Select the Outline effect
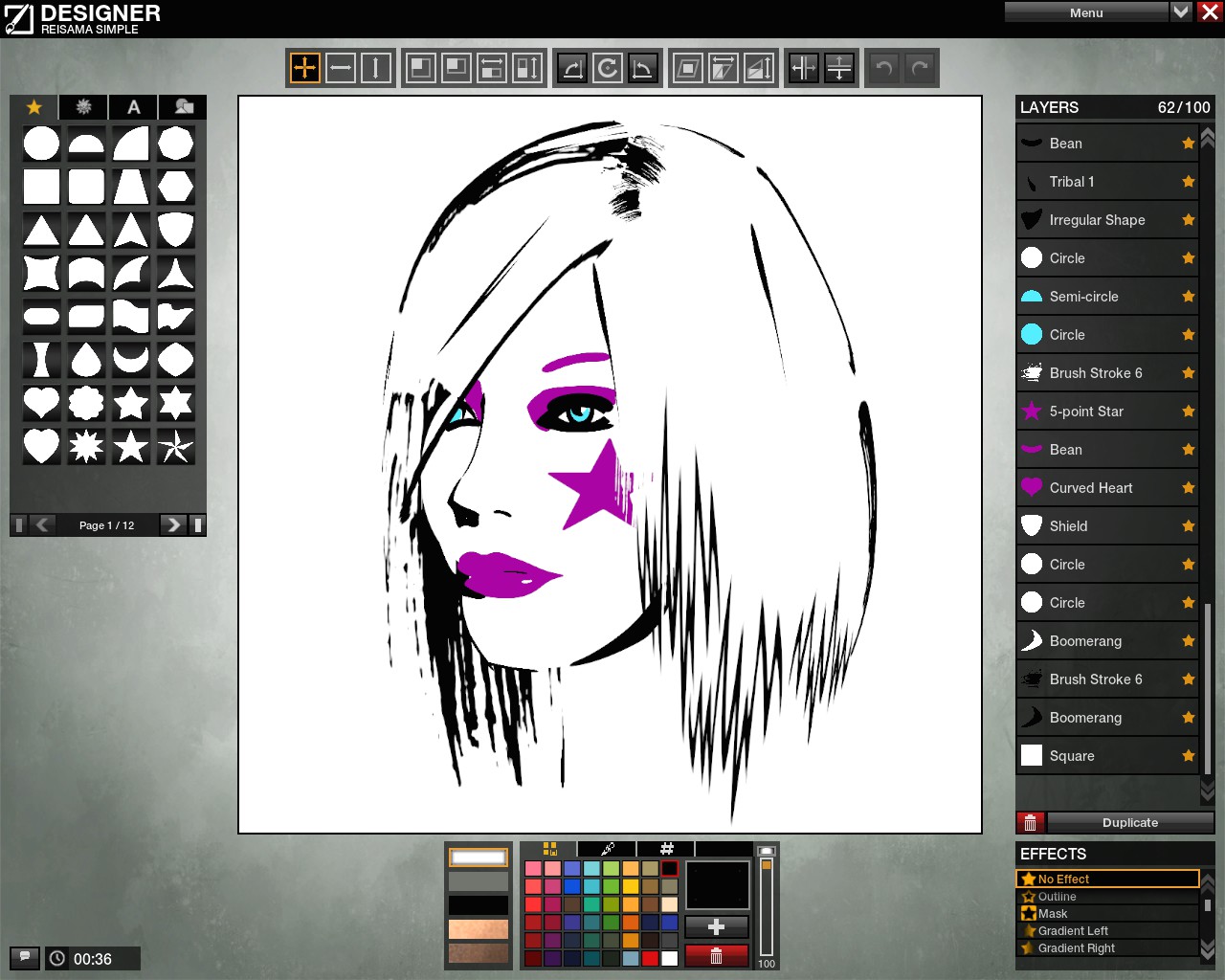1225x980 pixels. click(1058, 897)
